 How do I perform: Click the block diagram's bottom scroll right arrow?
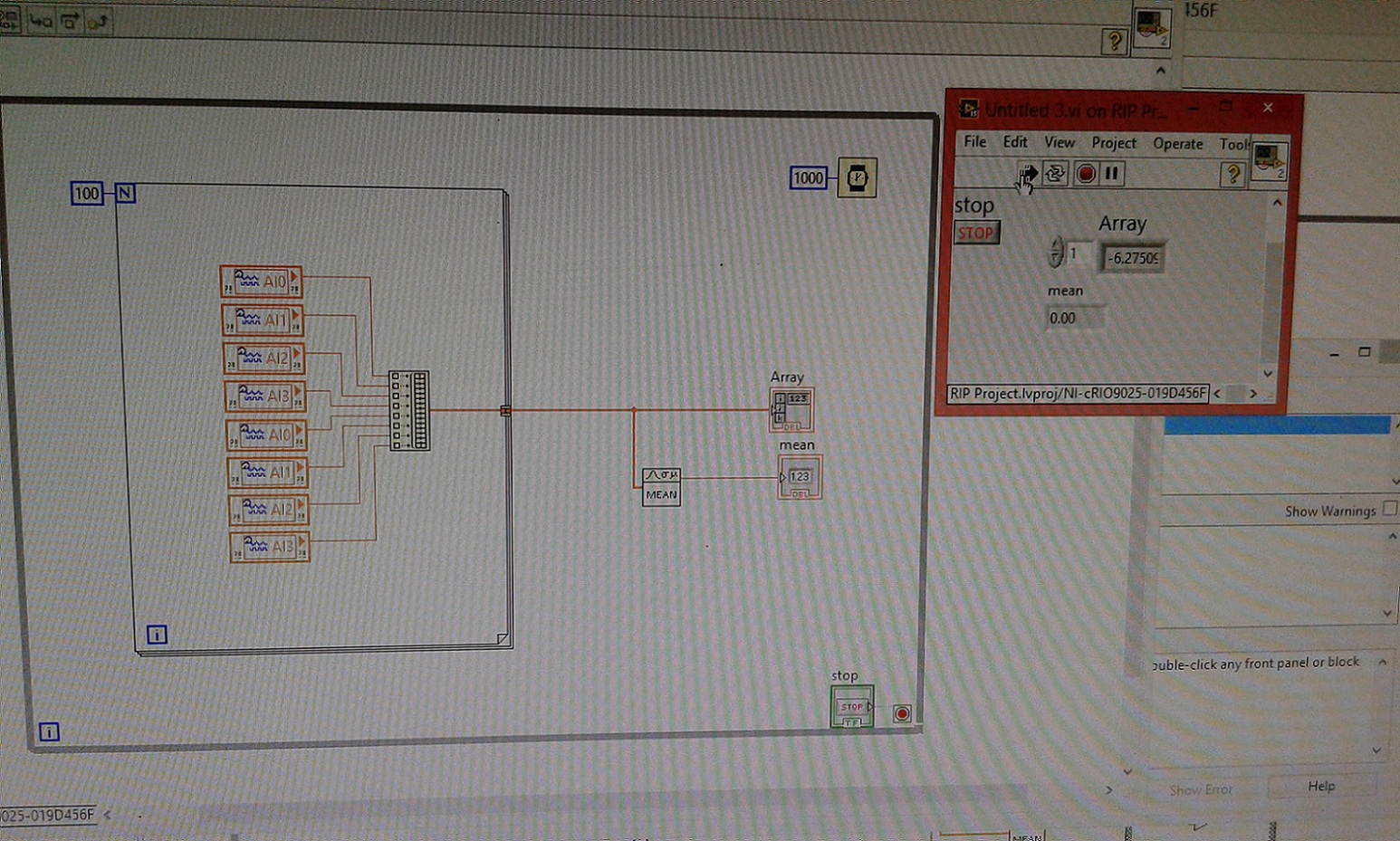(x=1109, y=790)
